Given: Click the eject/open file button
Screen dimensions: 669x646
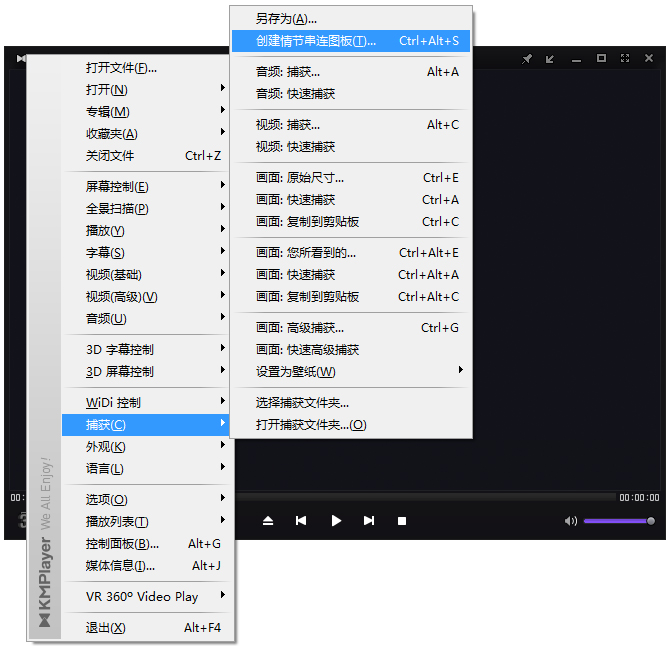Looking at the screenshot, I should pyautogui.click(x=268, y=521).
